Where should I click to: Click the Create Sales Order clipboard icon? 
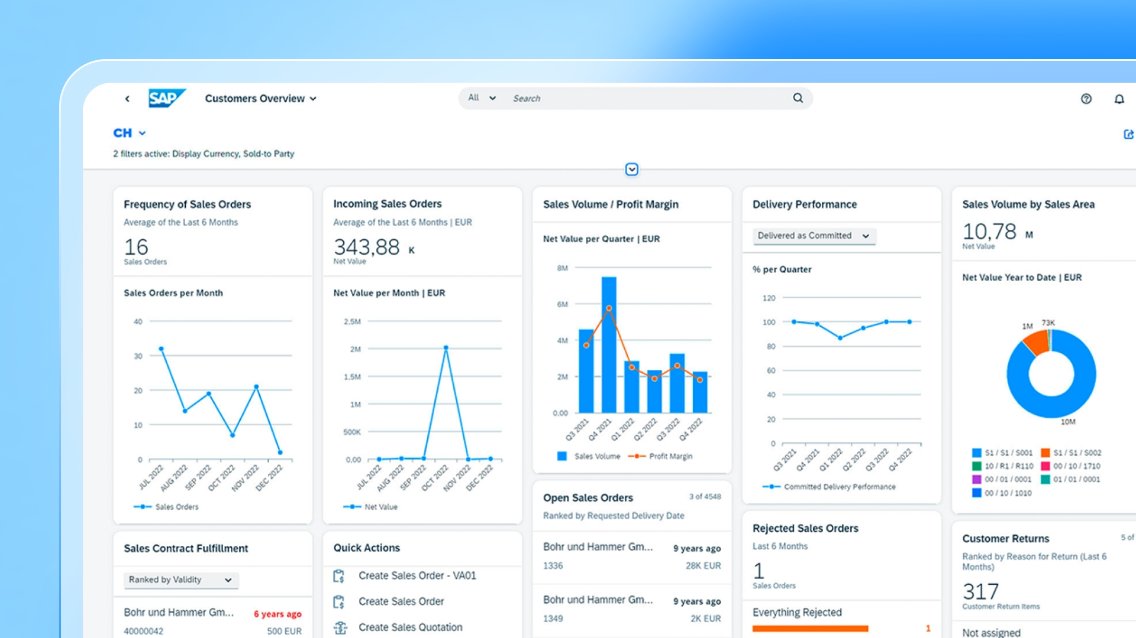338,601
